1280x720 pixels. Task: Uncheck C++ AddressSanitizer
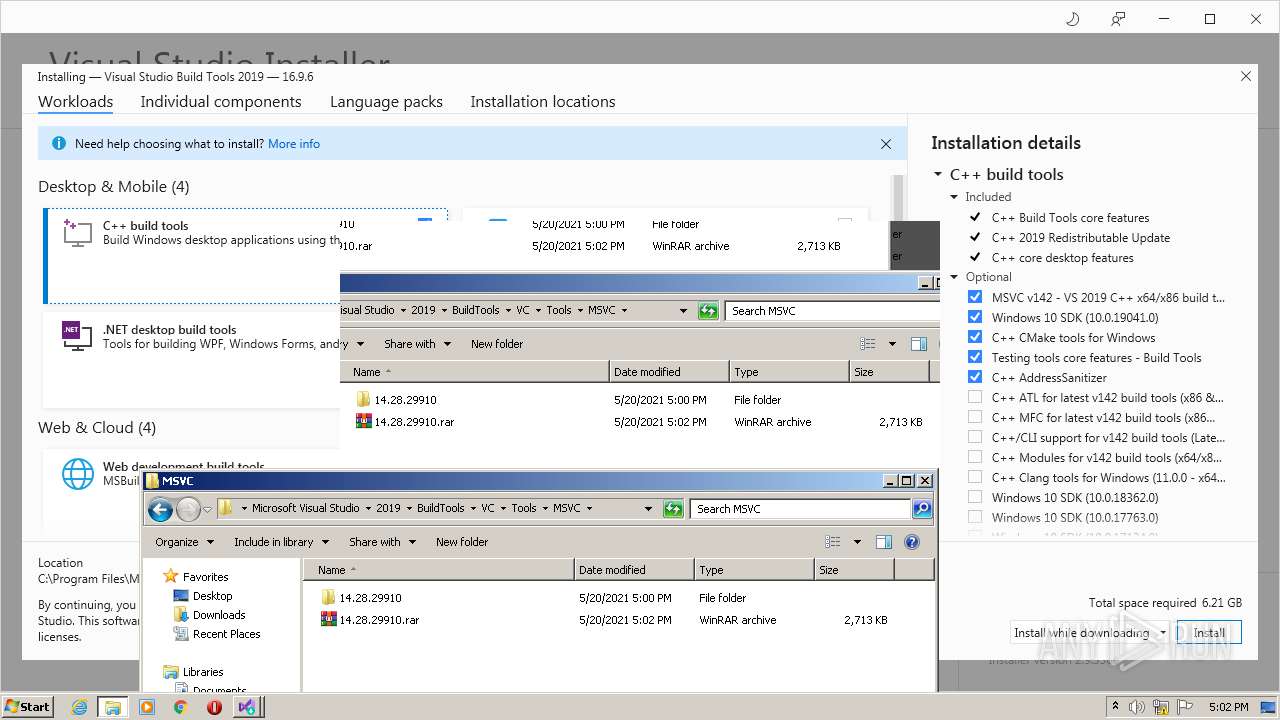975,377
